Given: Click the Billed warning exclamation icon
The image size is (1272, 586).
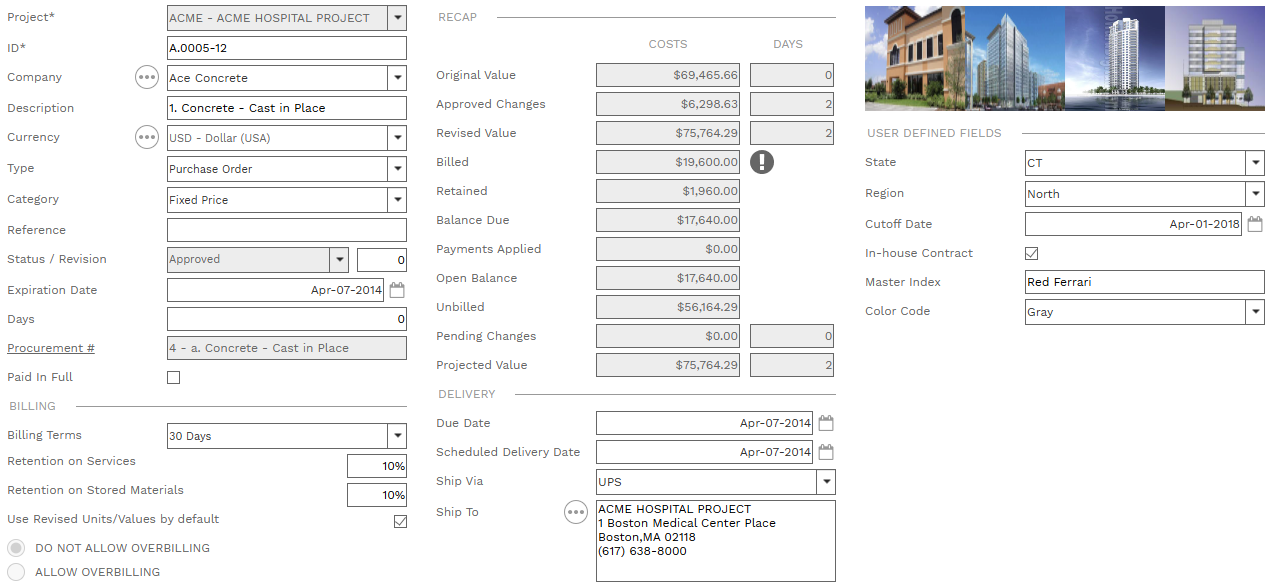Looking at the screenshot, I should point(762,162).
